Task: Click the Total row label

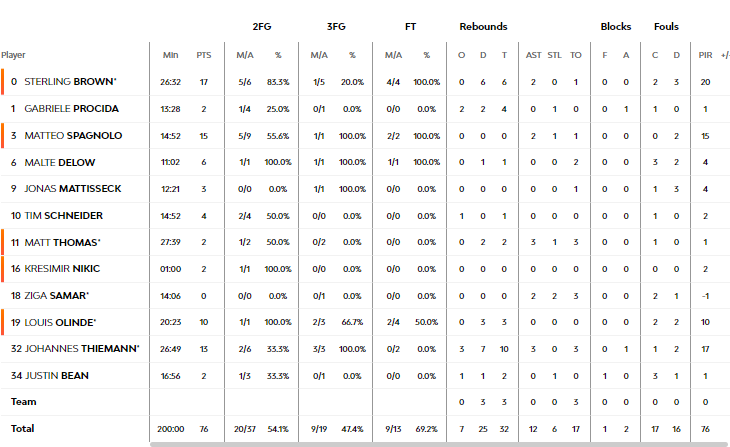Action: [22, 428]
